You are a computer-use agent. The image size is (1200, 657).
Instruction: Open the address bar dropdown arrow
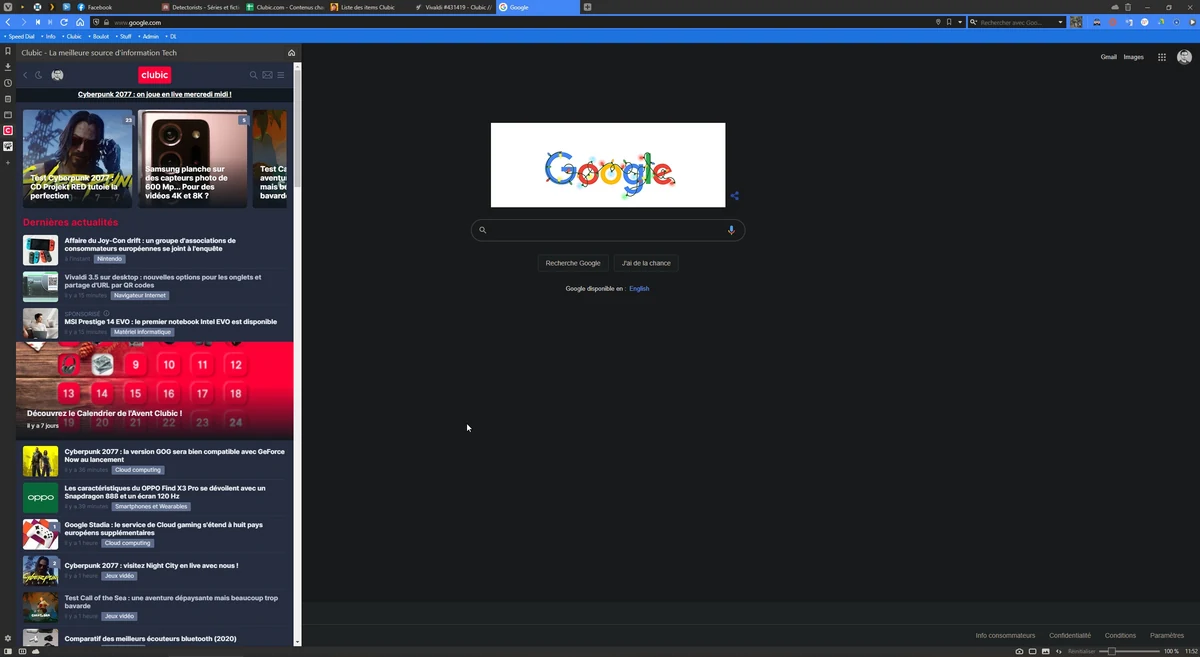point(960,22)
